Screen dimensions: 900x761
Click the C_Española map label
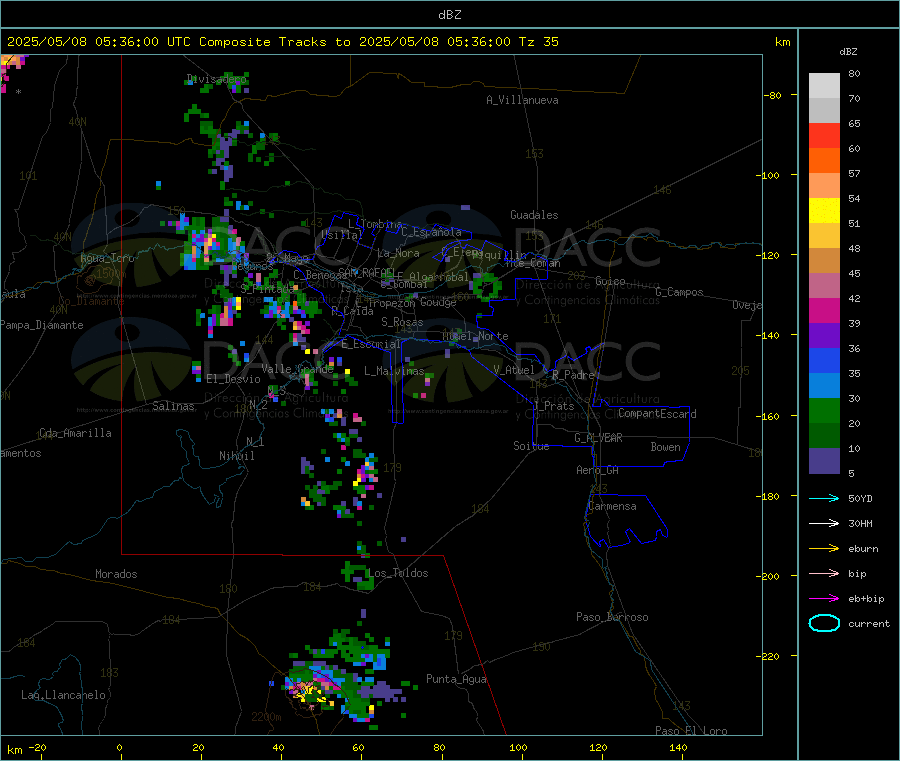(x=431, y=232)
